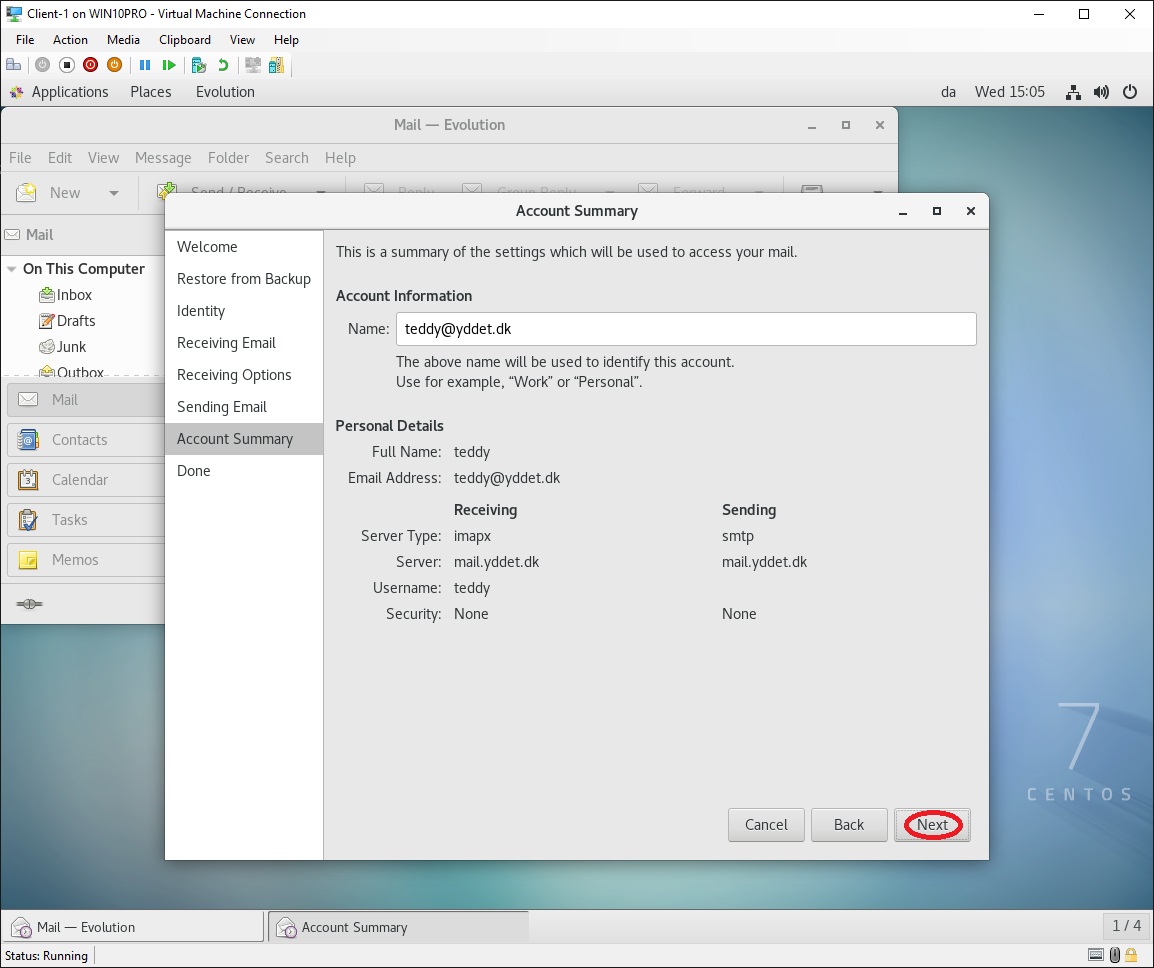
Task: Click the account Name input field
Action: pyautogui.click(x=686, y=329)
